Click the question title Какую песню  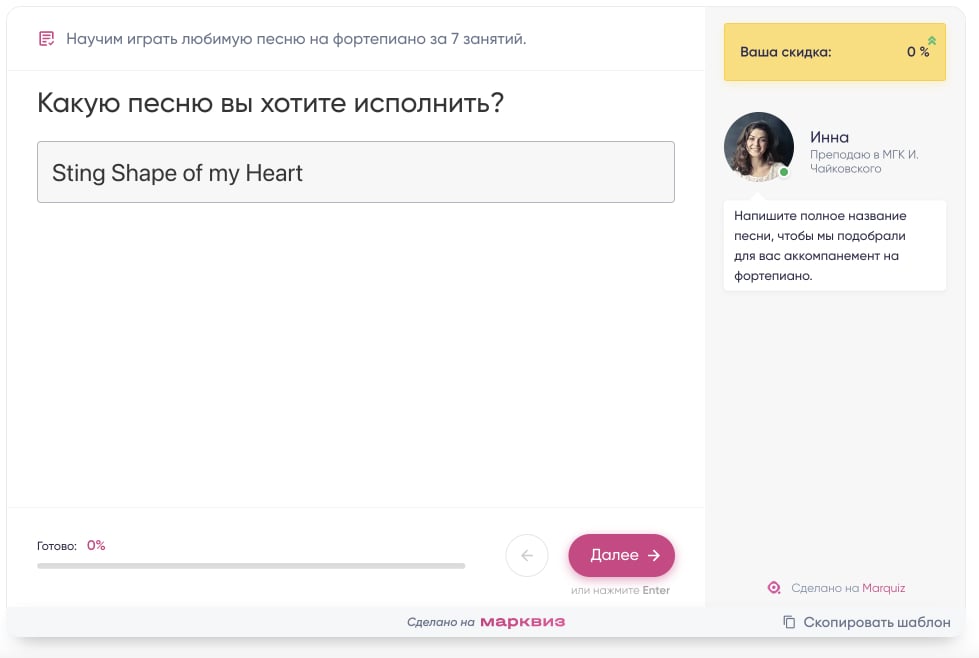click(x=270, y=103)
